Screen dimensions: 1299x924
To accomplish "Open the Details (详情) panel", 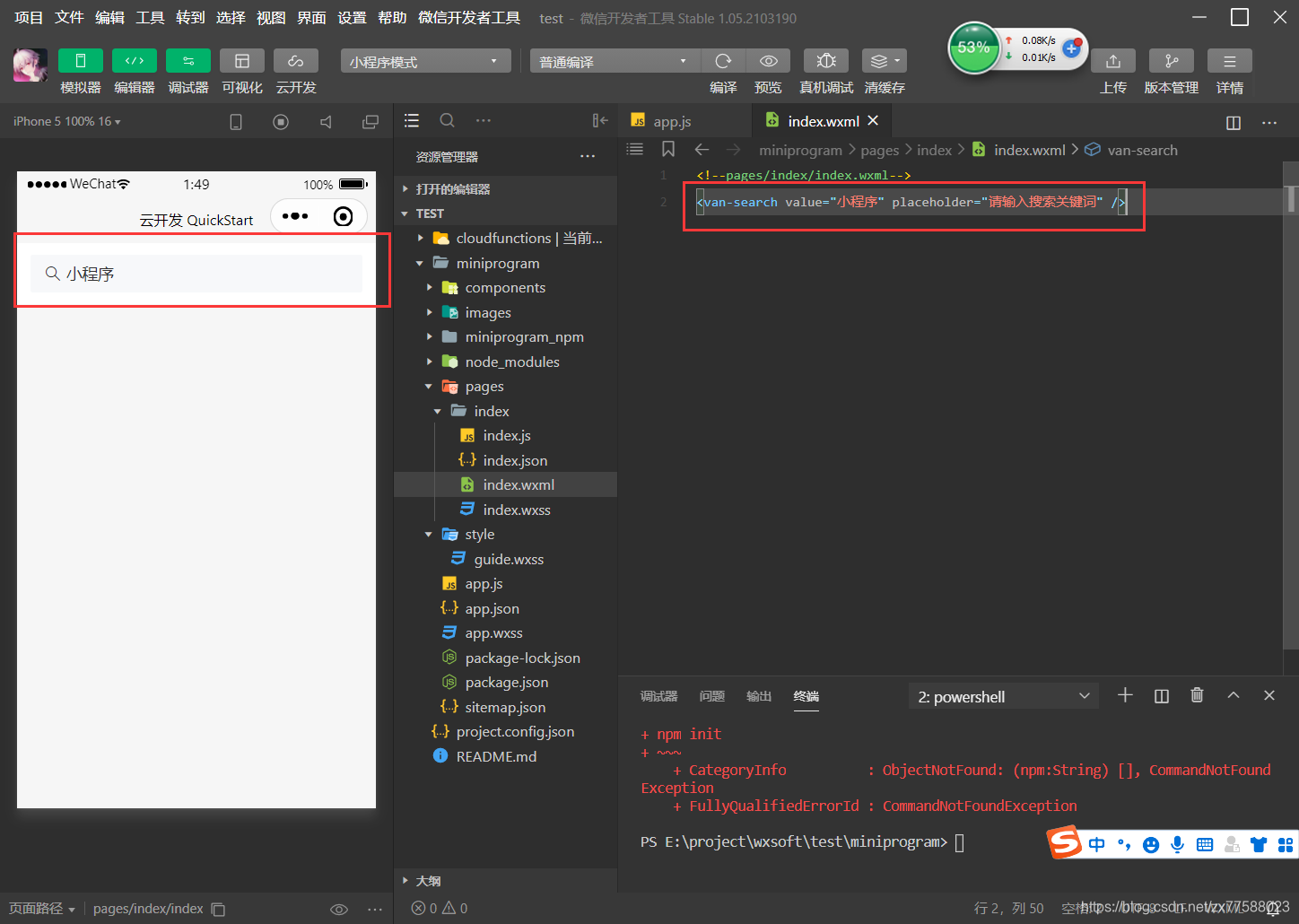I will [x=1230, y=60].
